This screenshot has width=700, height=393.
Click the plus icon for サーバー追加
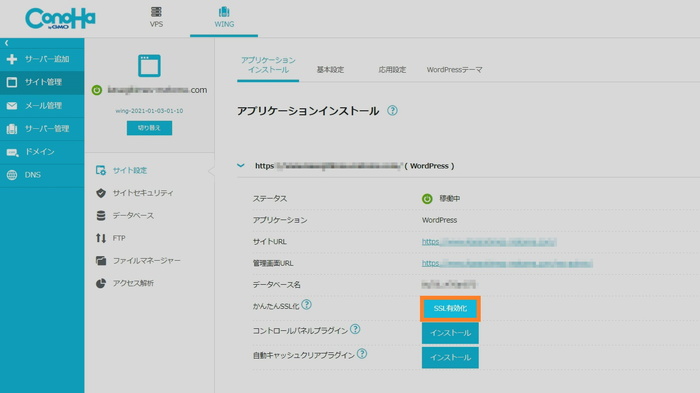(x=12, y=59)
